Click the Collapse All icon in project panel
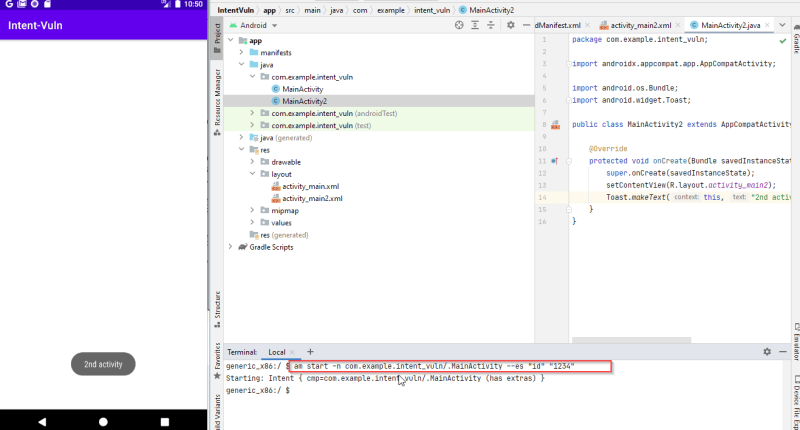This screenshot has height=430, width=800. click(491, 25)
